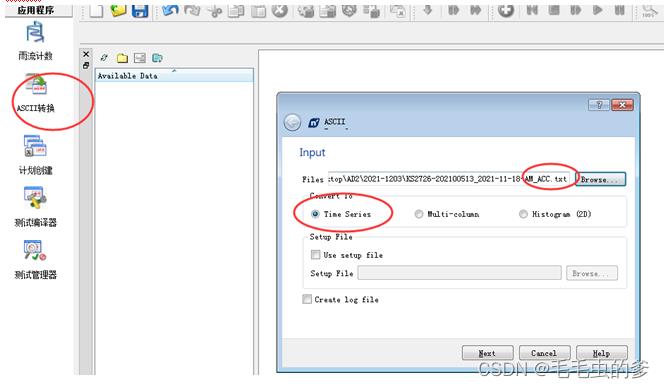This screenshot has width=664, height=388.
Task: Click the zoom 100% magnifier icon
Action: click(x=649, y=11)
